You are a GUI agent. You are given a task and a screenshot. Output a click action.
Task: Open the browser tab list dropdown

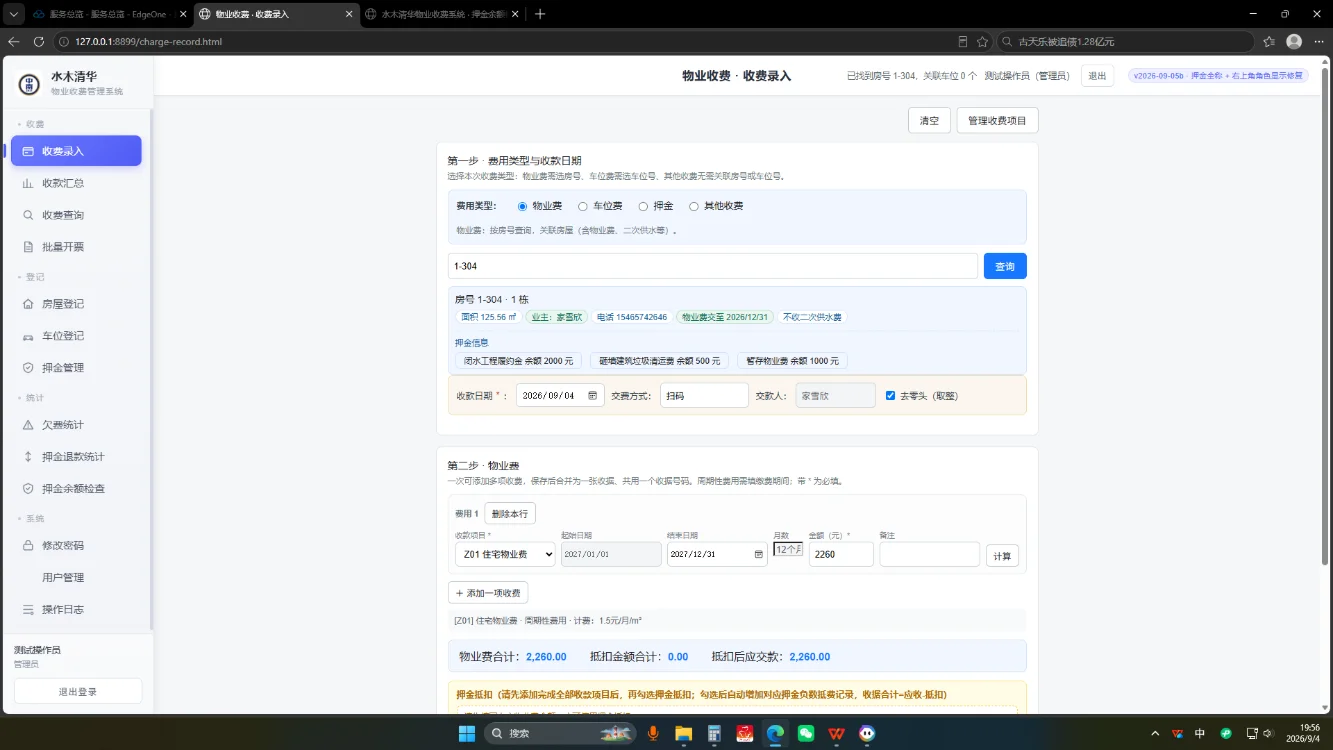point(13,14)
